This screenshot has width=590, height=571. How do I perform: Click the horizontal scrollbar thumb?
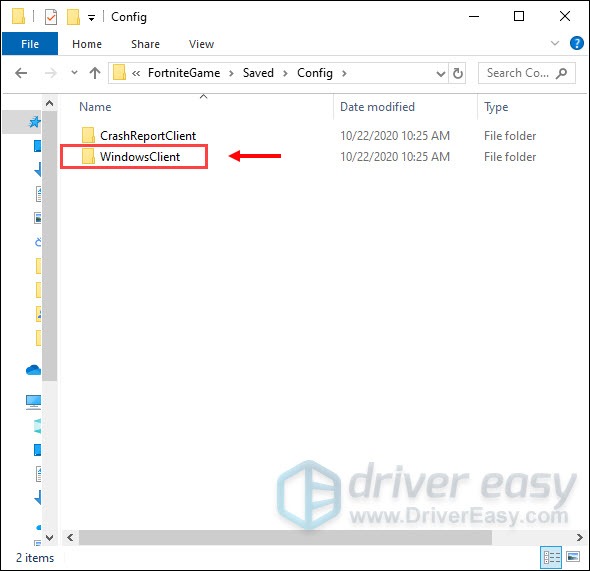(285, 538)
